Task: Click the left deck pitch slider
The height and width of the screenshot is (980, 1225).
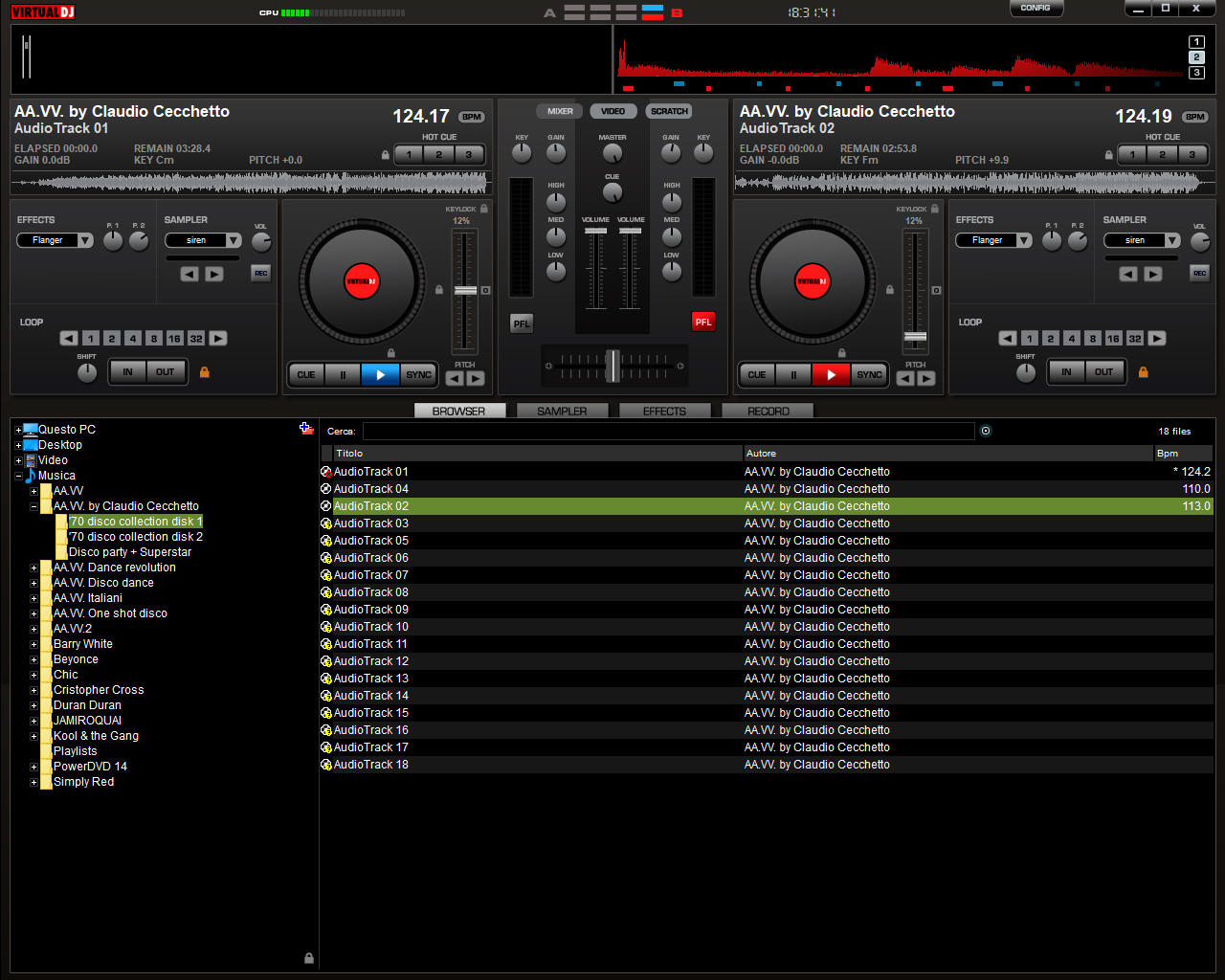Action: pyautogui.click(x=465, y=290)
